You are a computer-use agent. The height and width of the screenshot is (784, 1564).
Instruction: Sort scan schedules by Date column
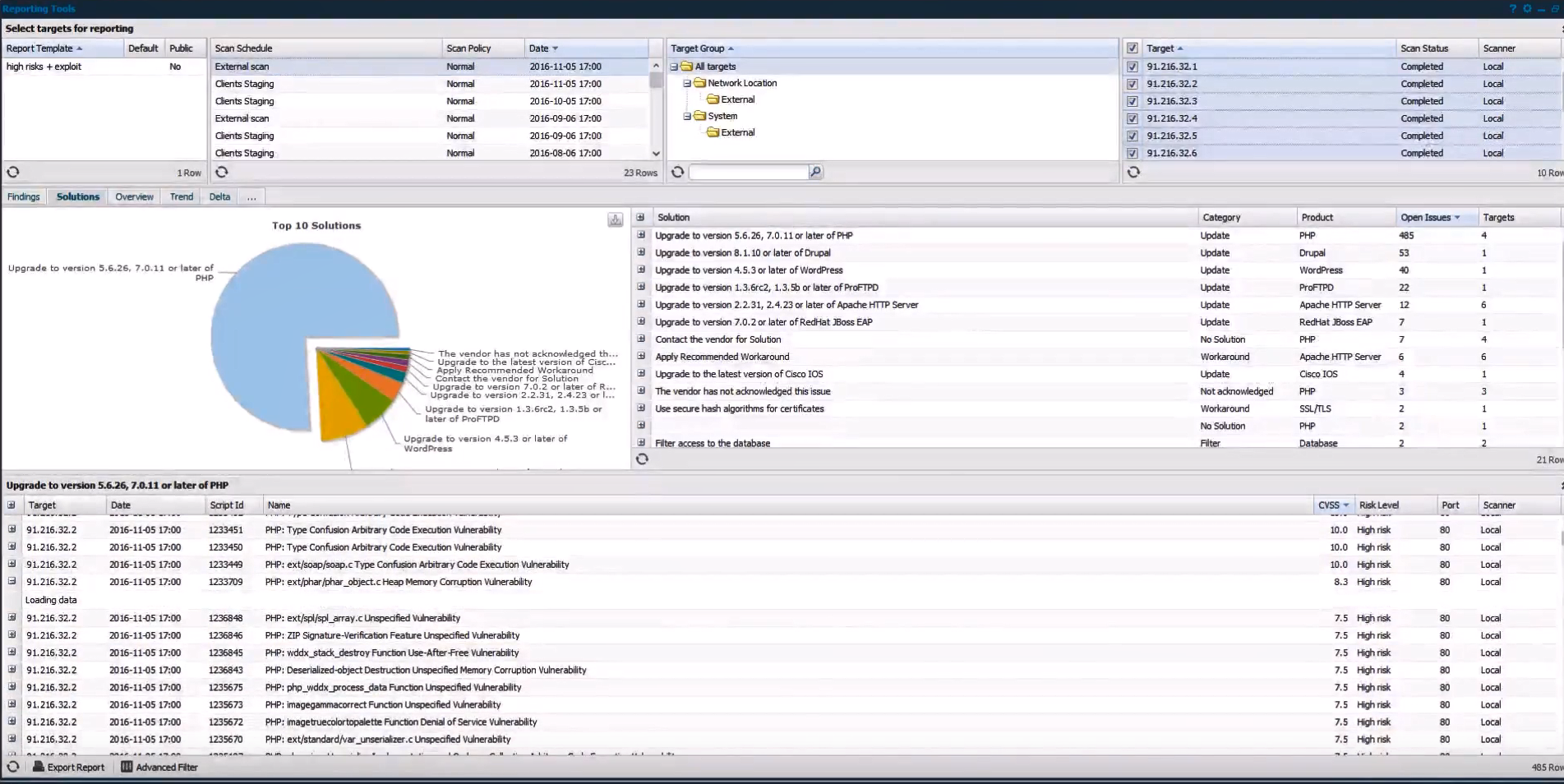(586, 48)
